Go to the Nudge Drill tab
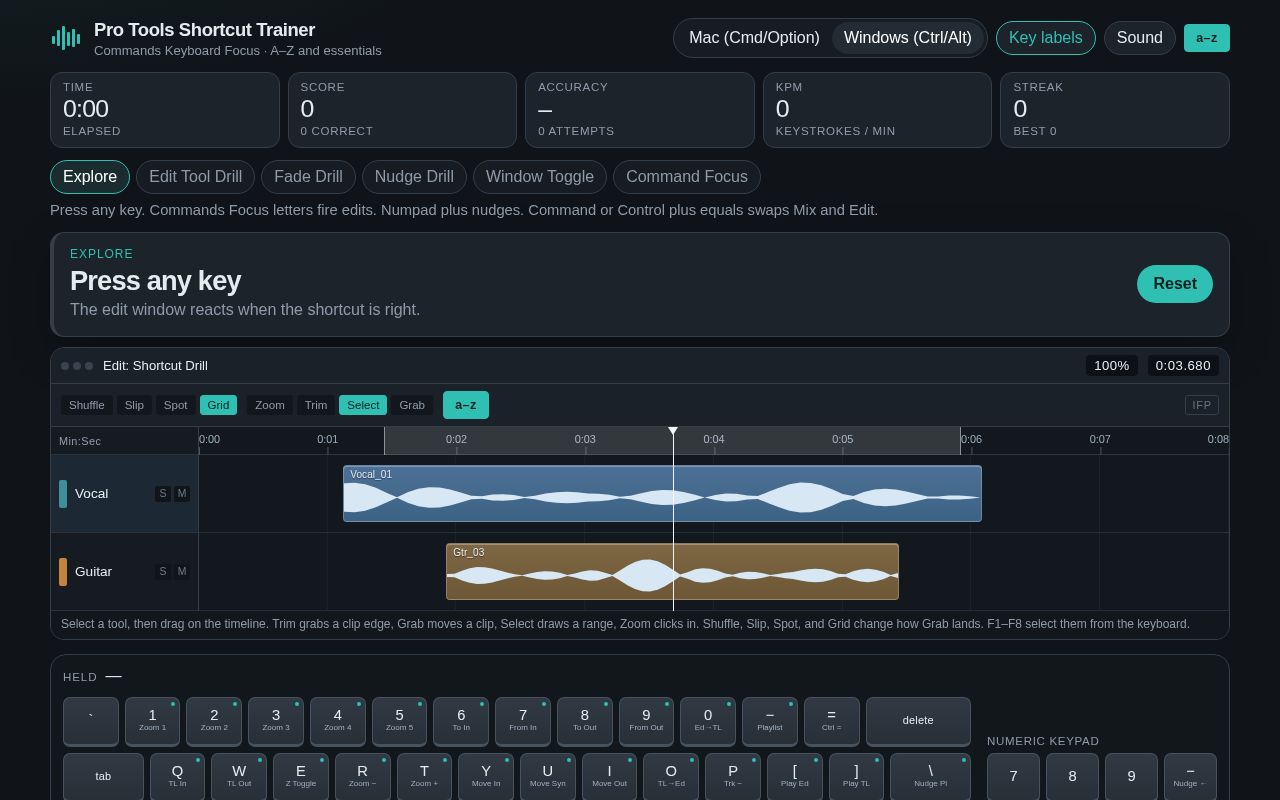Screen dimensions: 1280x800 (414, 177)
